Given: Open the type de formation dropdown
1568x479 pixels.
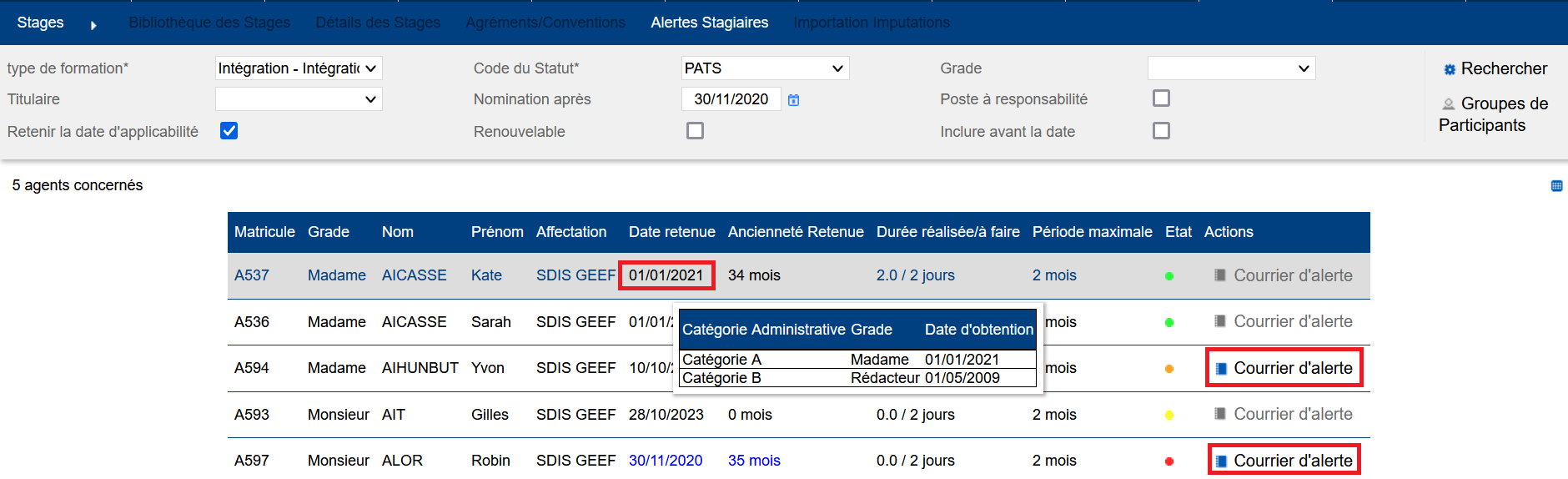Looking at the screenshot, I should tap(299, 68).
